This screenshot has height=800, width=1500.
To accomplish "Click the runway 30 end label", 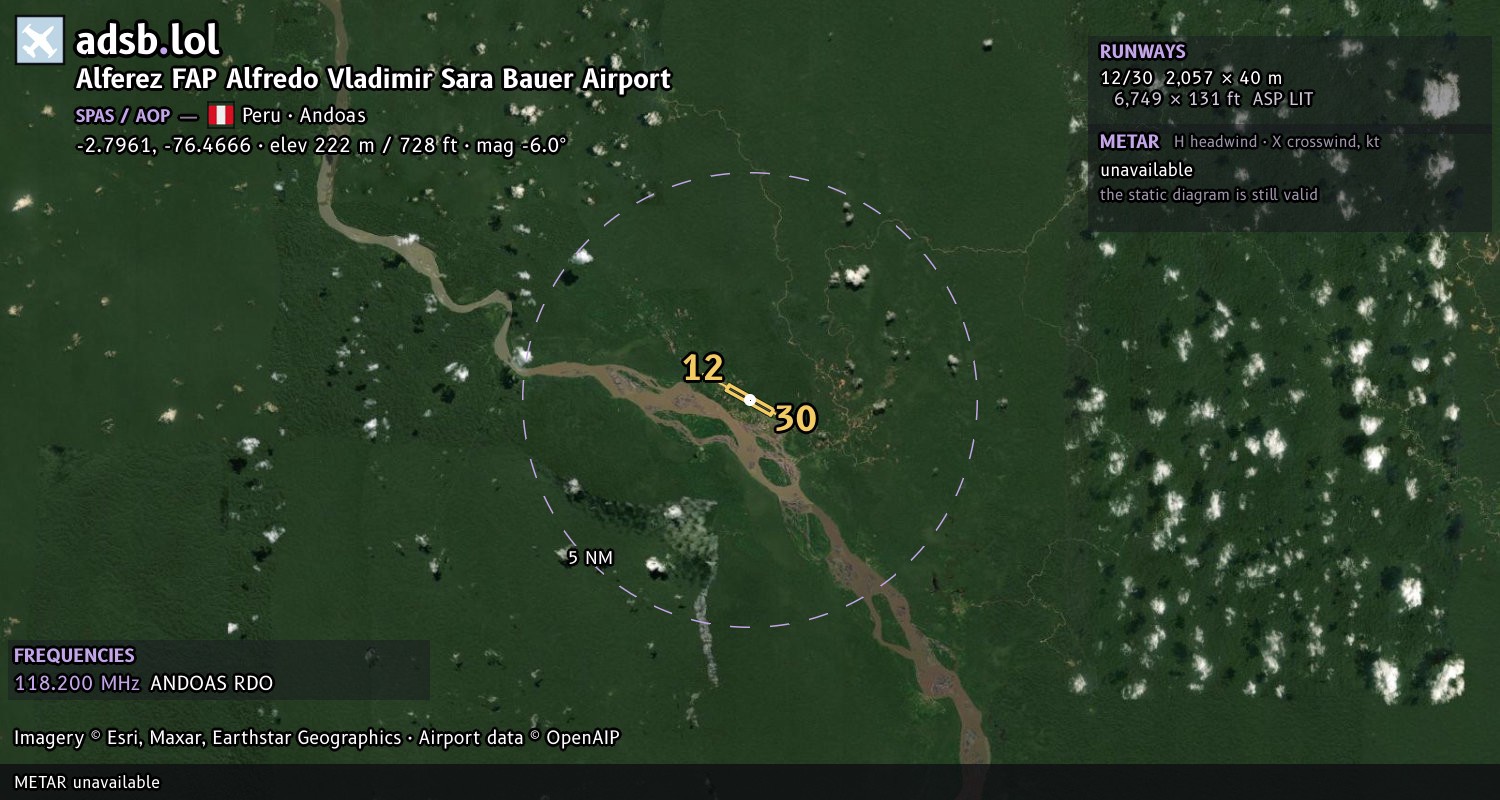I will point(796,419).
